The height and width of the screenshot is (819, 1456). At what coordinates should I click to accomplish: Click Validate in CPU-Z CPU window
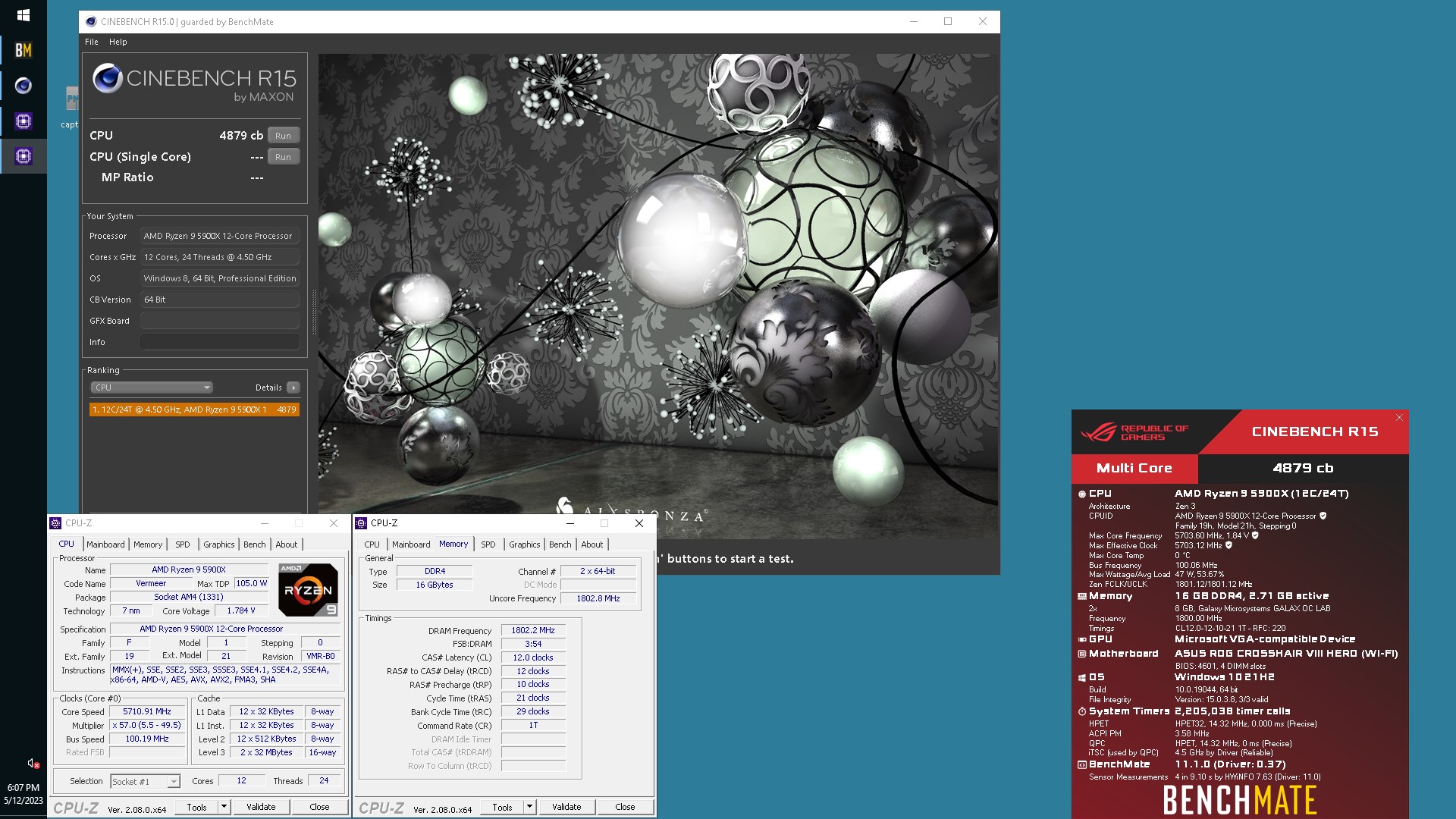261,807
